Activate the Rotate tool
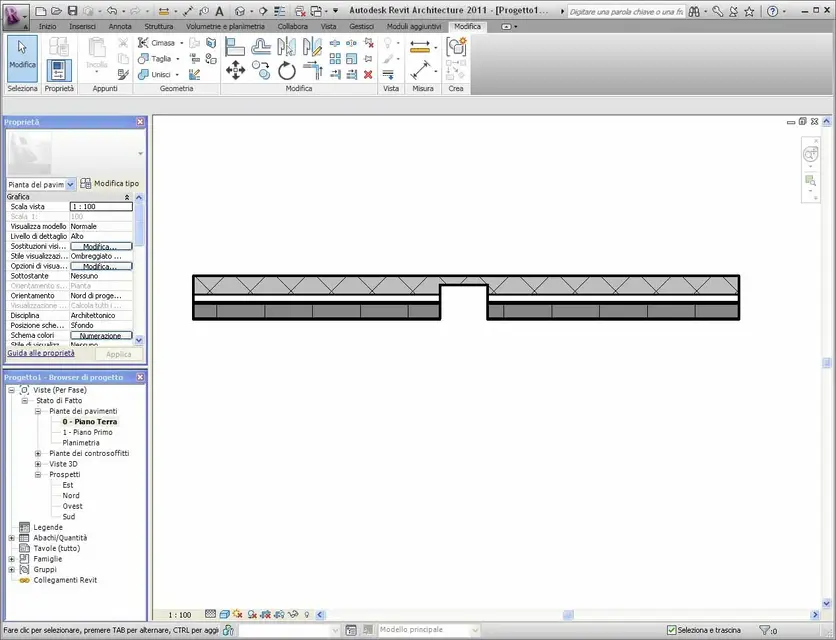The height and width of the screenshot is (640, 836). (x=286, y=70)
